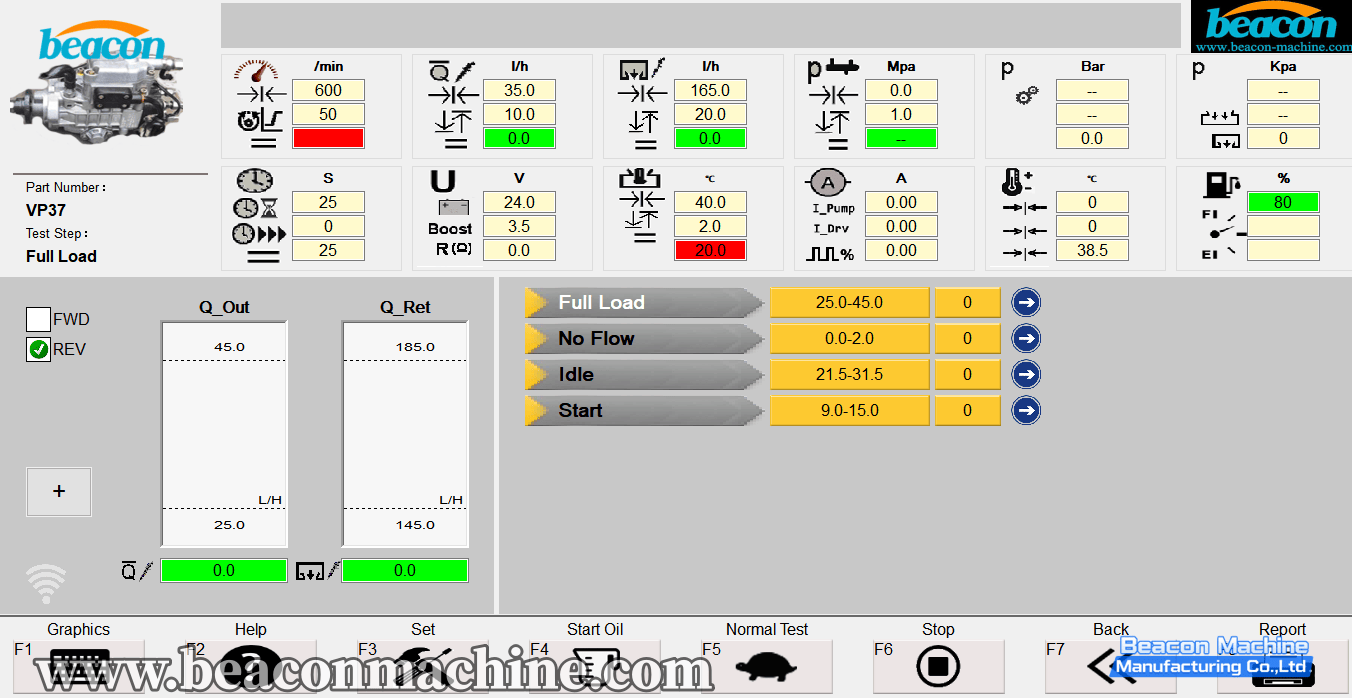1352x698 pixels.
Task: Click the 24.0 voltage setpoint field
Action: coord(519,202)
